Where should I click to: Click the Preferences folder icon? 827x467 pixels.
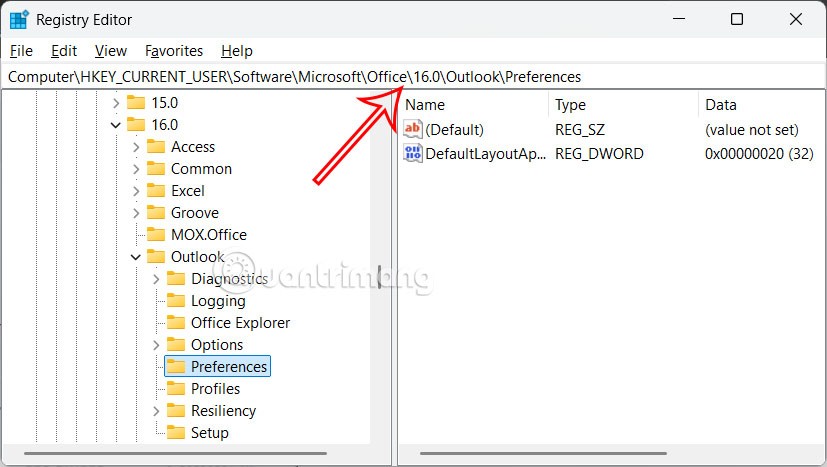tap(176, 367)
